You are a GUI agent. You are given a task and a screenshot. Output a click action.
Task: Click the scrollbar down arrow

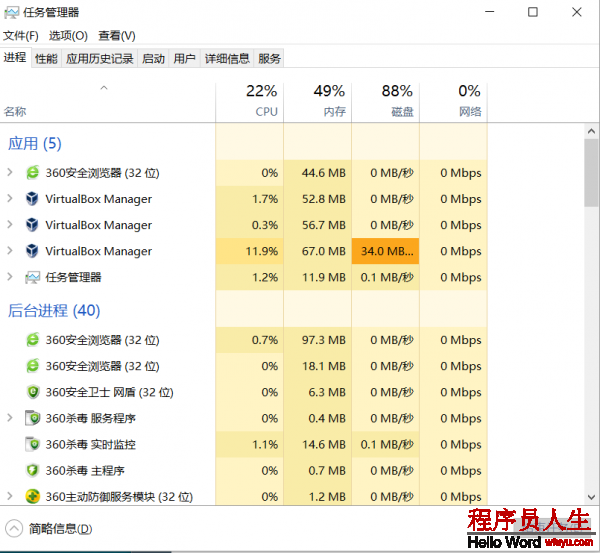[591, 497]
